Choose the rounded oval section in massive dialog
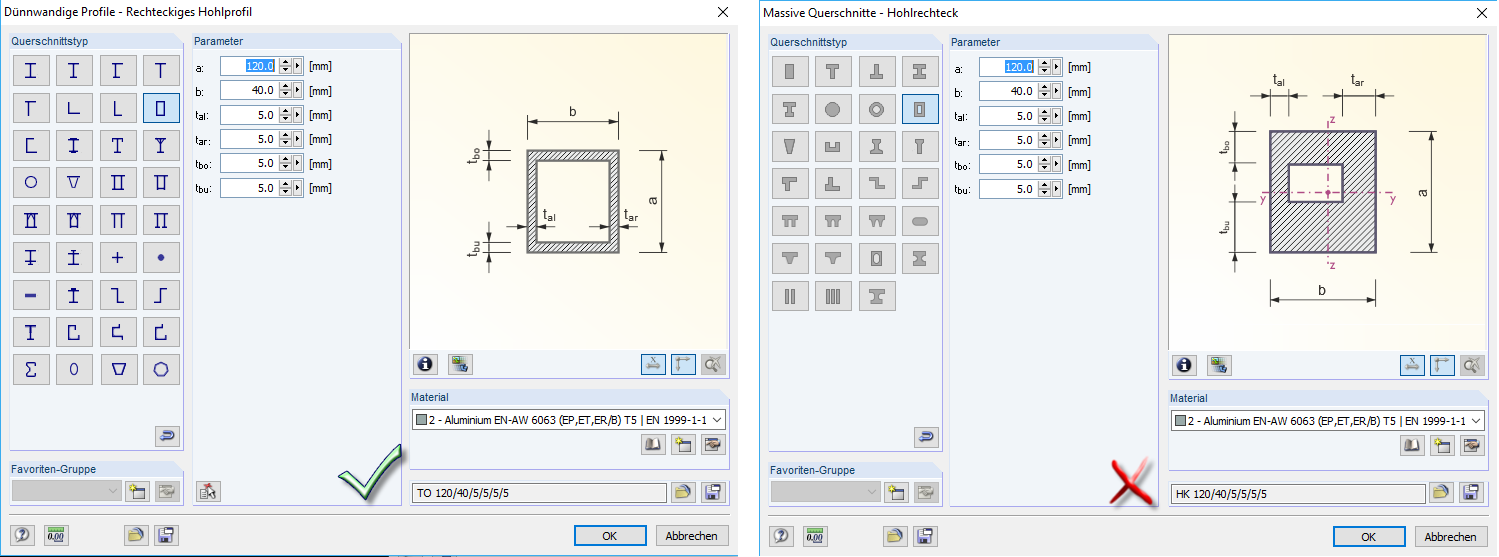 [920, 221]
